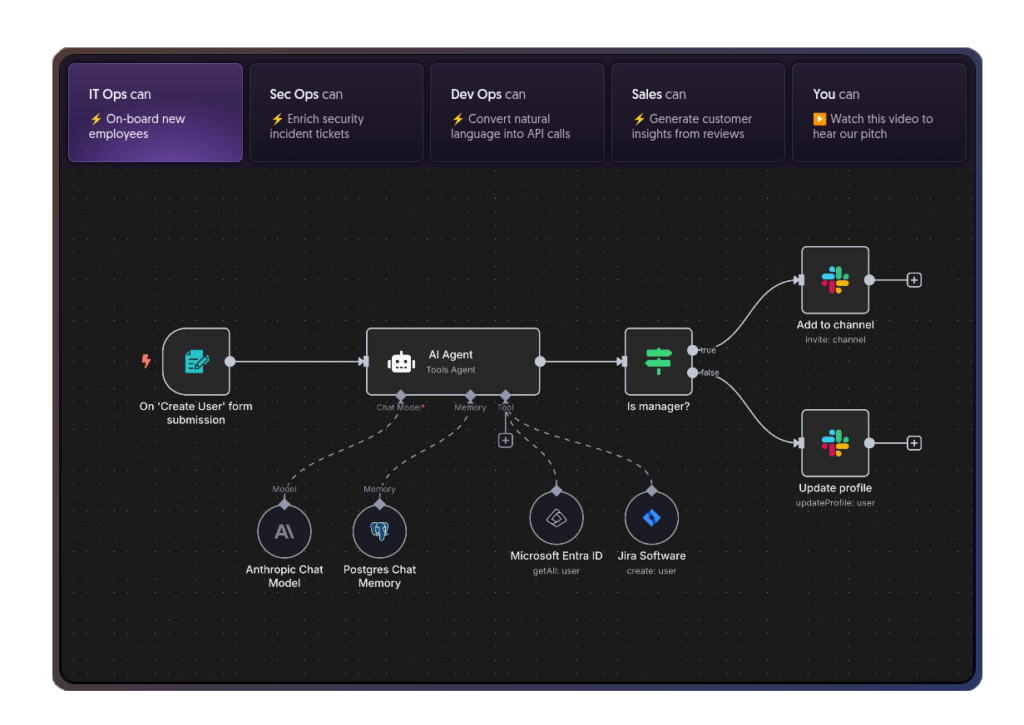Open the Microsoft Entra ID node

click(x=556, y=517)
